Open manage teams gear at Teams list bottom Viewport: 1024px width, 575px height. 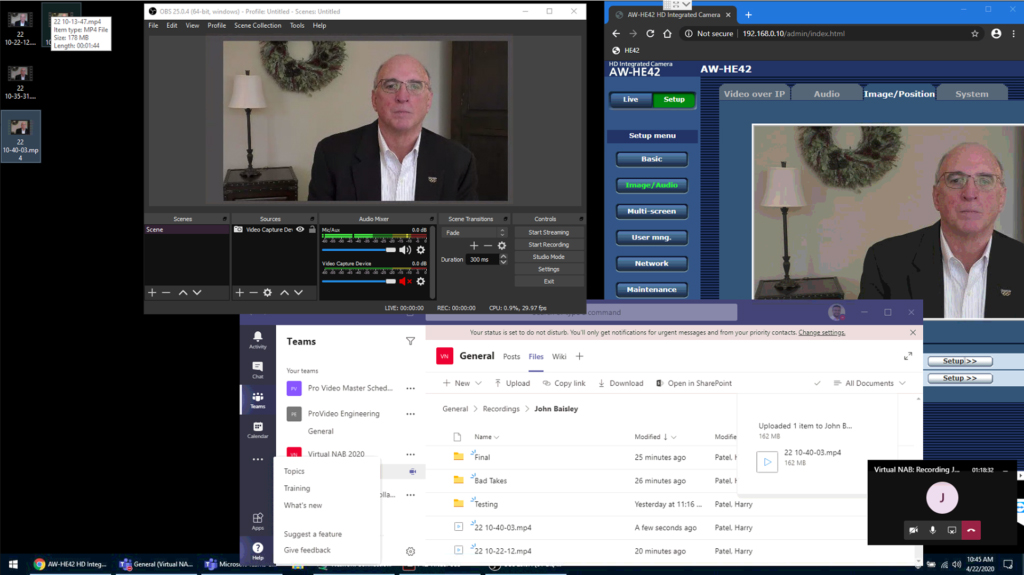click(x=410, y=551)
